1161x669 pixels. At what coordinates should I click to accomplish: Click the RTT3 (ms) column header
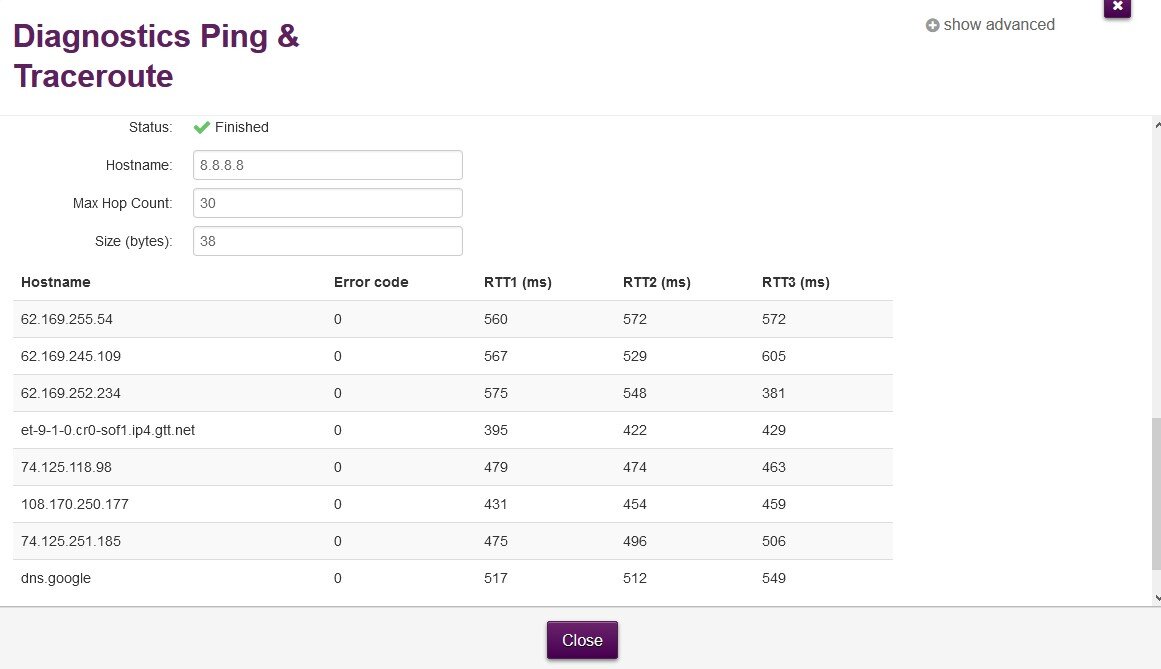795,282
